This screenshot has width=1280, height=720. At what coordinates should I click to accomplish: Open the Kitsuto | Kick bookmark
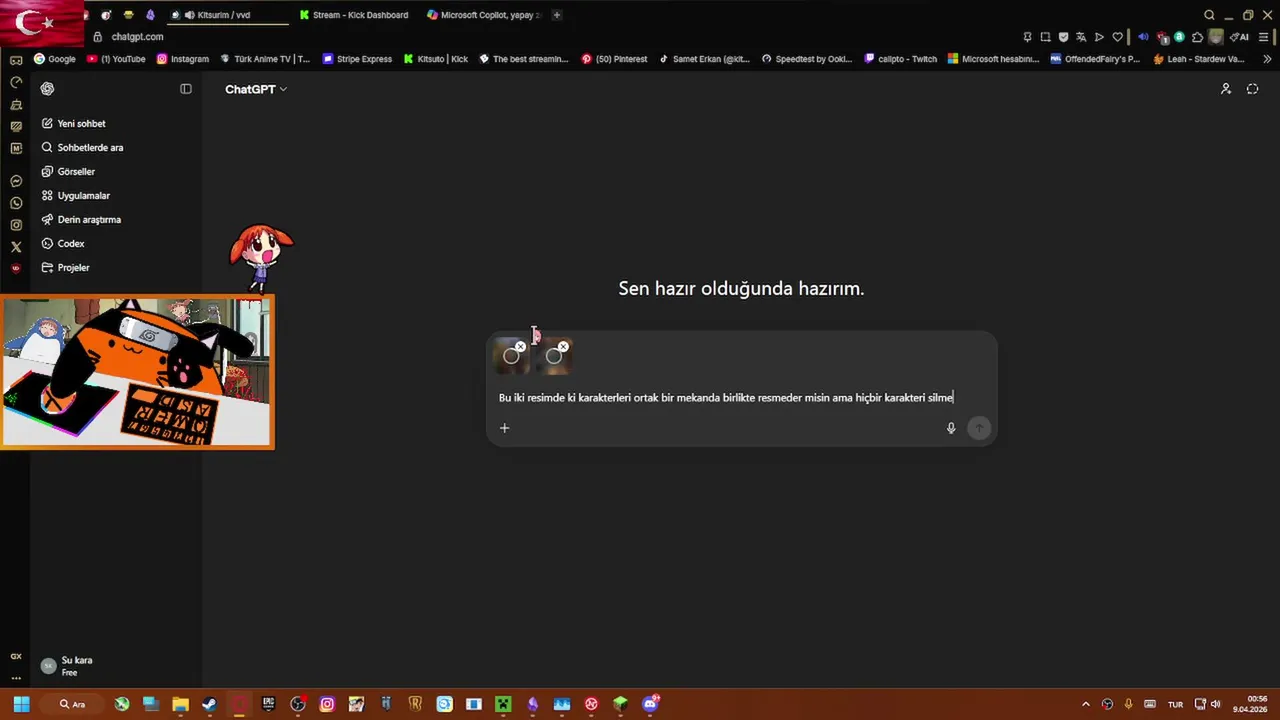(435, 59)
